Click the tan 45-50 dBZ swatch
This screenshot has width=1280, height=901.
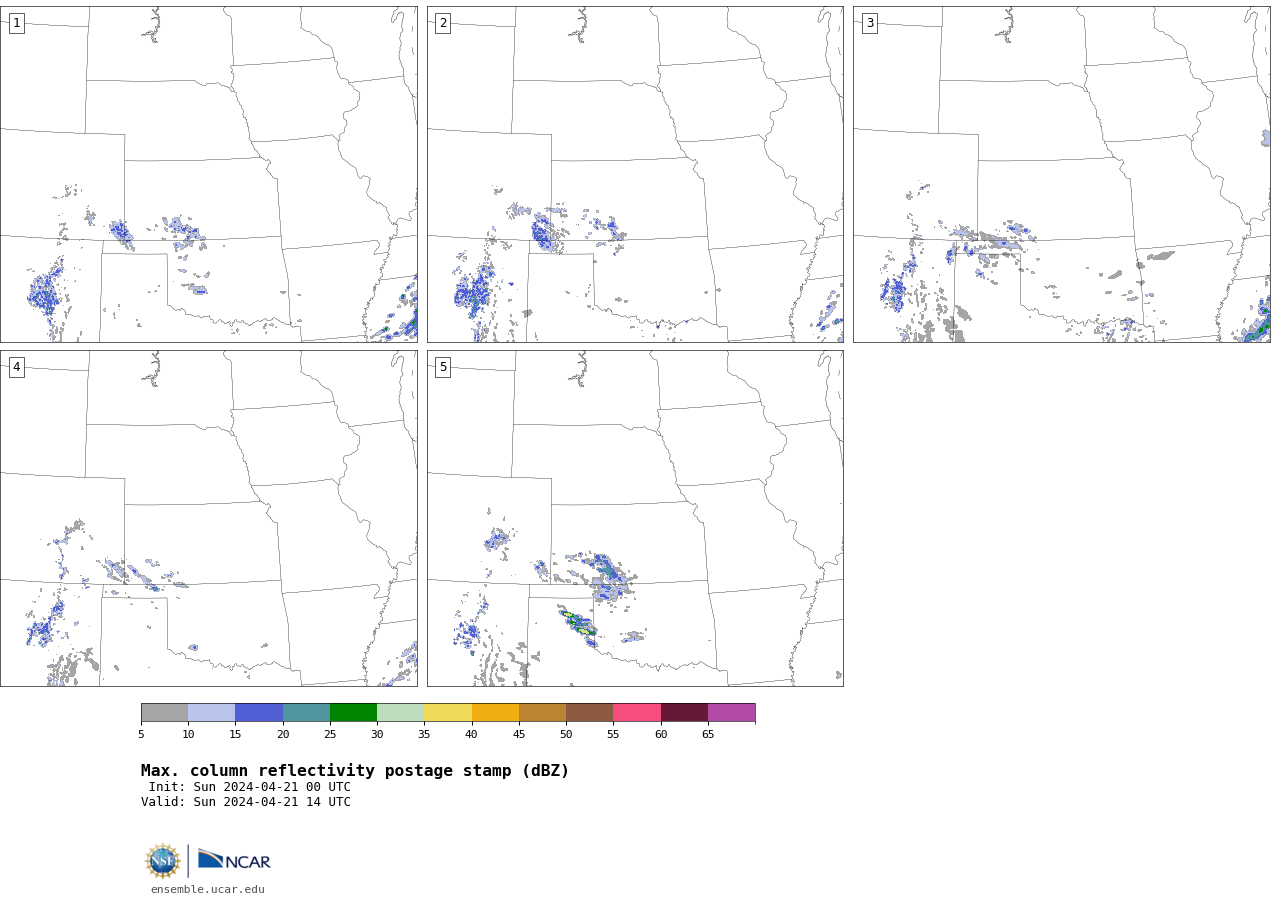[x=542, y=712]
